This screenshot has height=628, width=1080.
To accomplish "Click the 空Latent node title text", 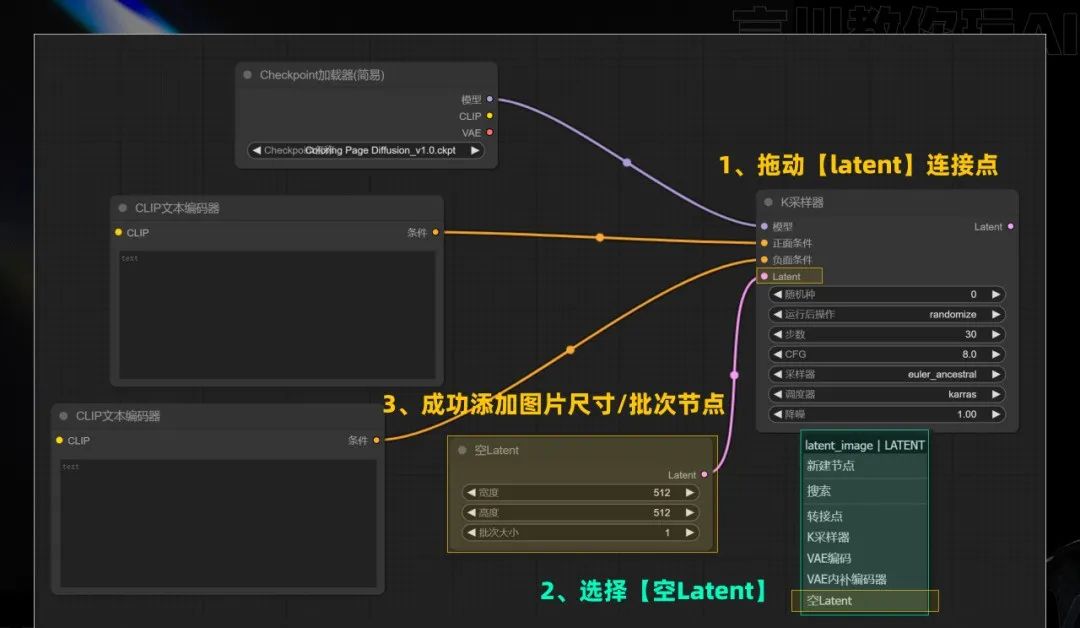I will 496,450.
